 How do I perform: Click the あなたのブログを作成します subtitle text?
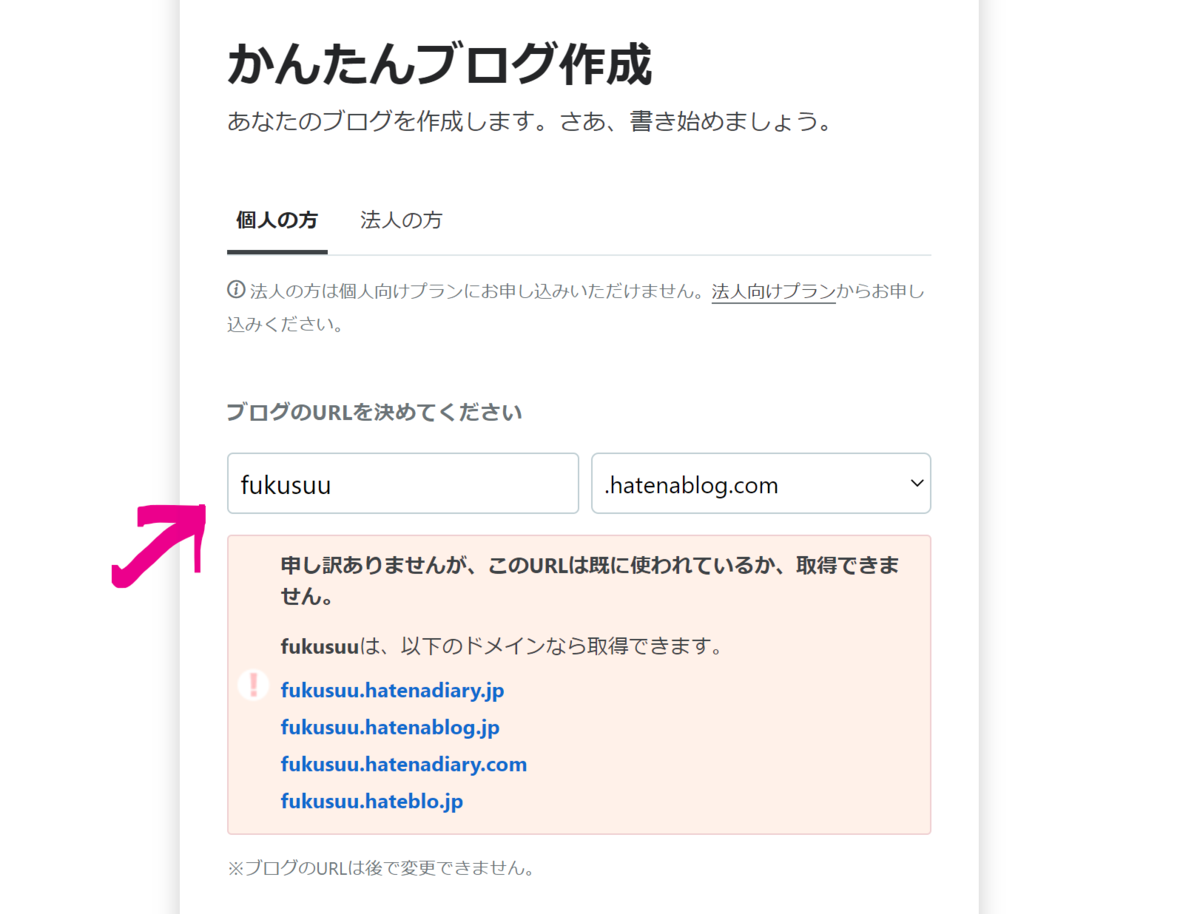point(530,123)
